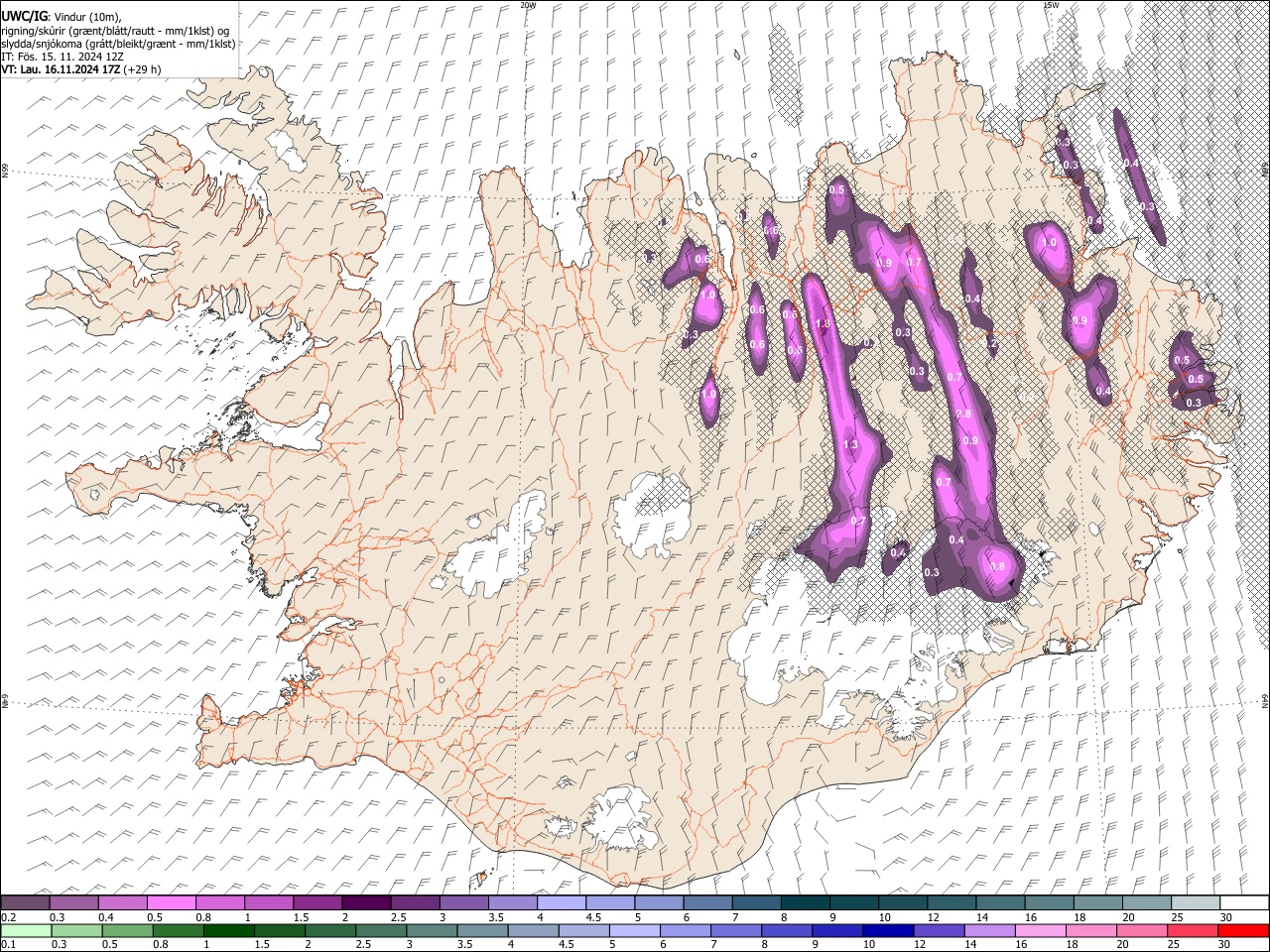Click the 'rigning/skúrir' legend description line
Screen dimensions: 1270x952
[x=114, y=30]
